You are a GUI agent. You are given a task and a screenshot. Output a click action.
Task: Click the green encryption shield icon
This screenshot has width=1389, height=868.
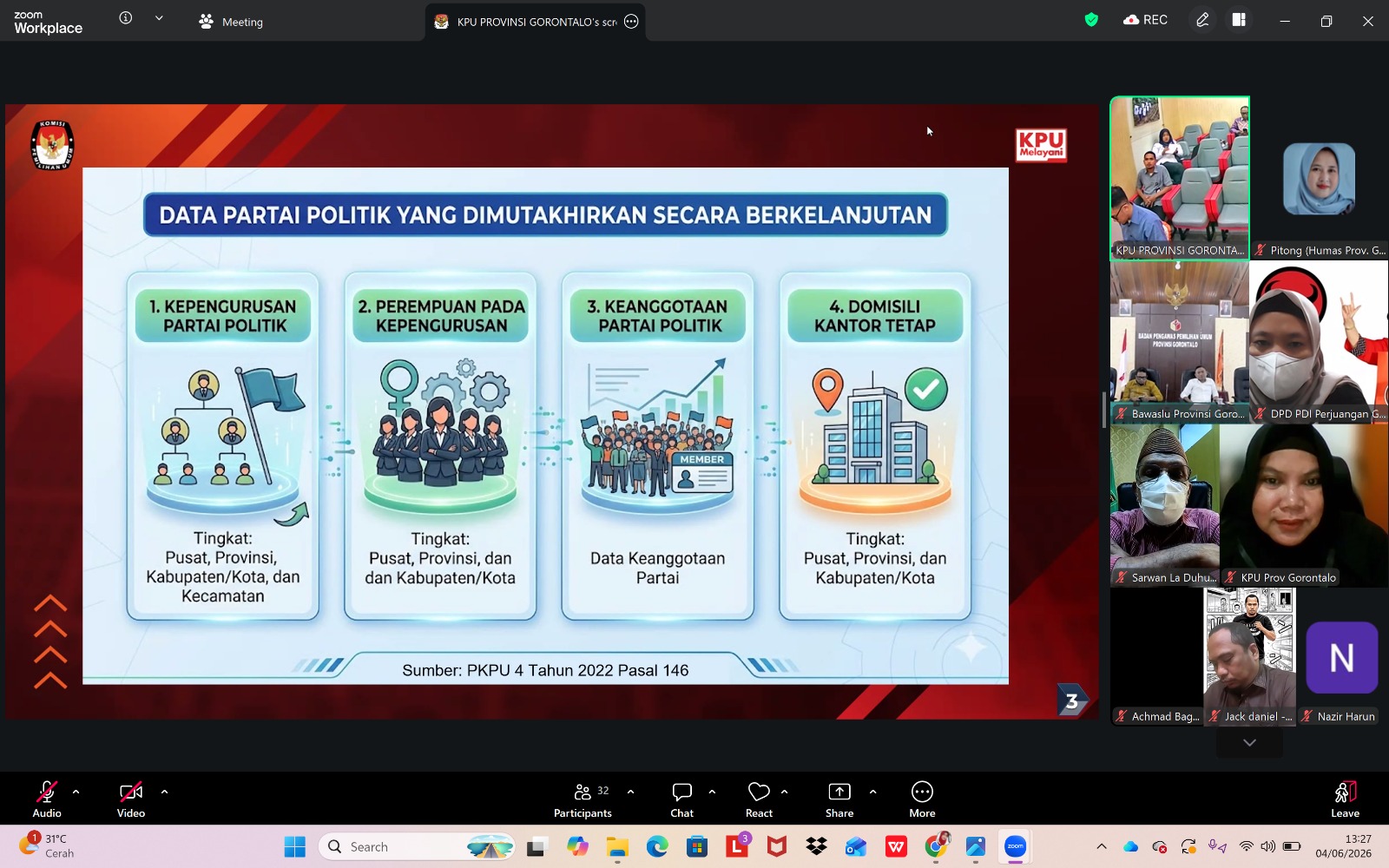(x=1091, y=20)
